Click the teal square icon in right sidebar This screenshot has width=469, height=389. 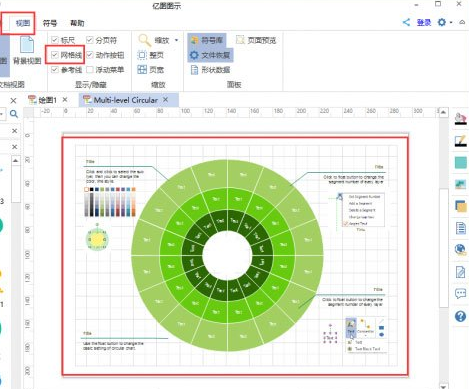(461, 163)
